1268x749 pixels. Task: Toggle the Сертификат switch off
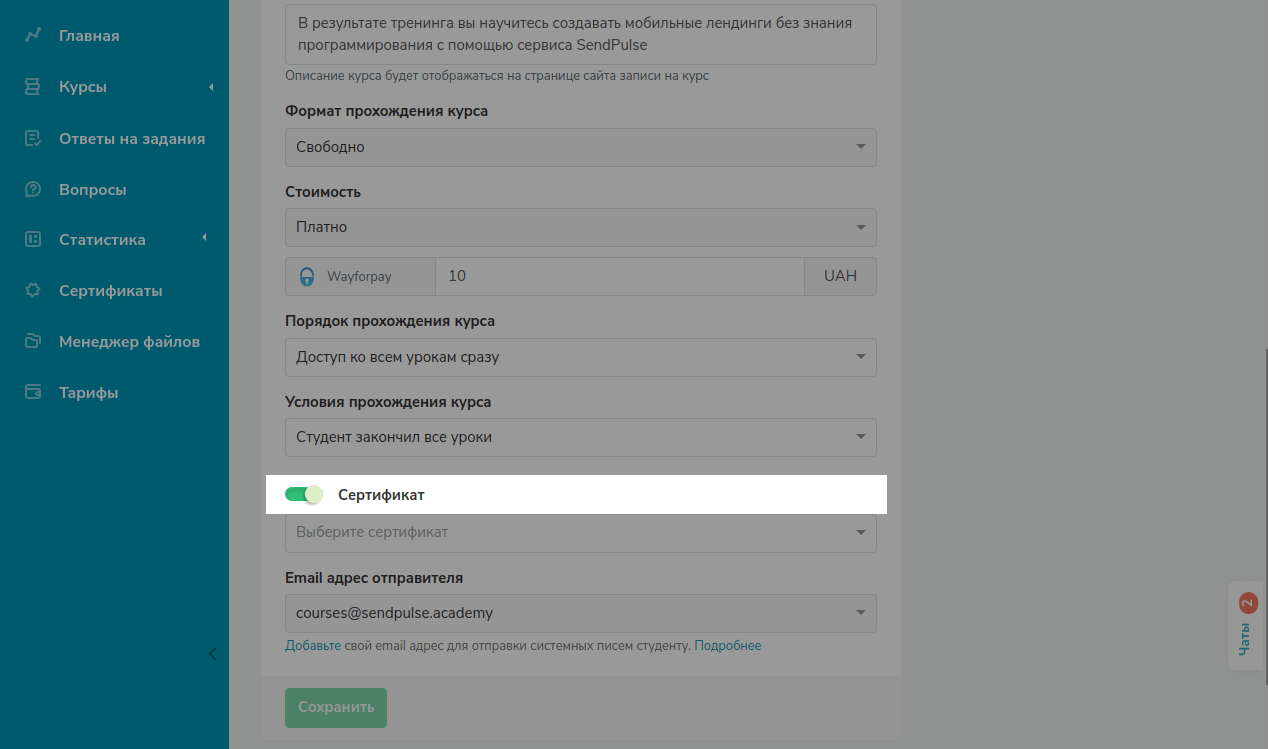(304, 494)
